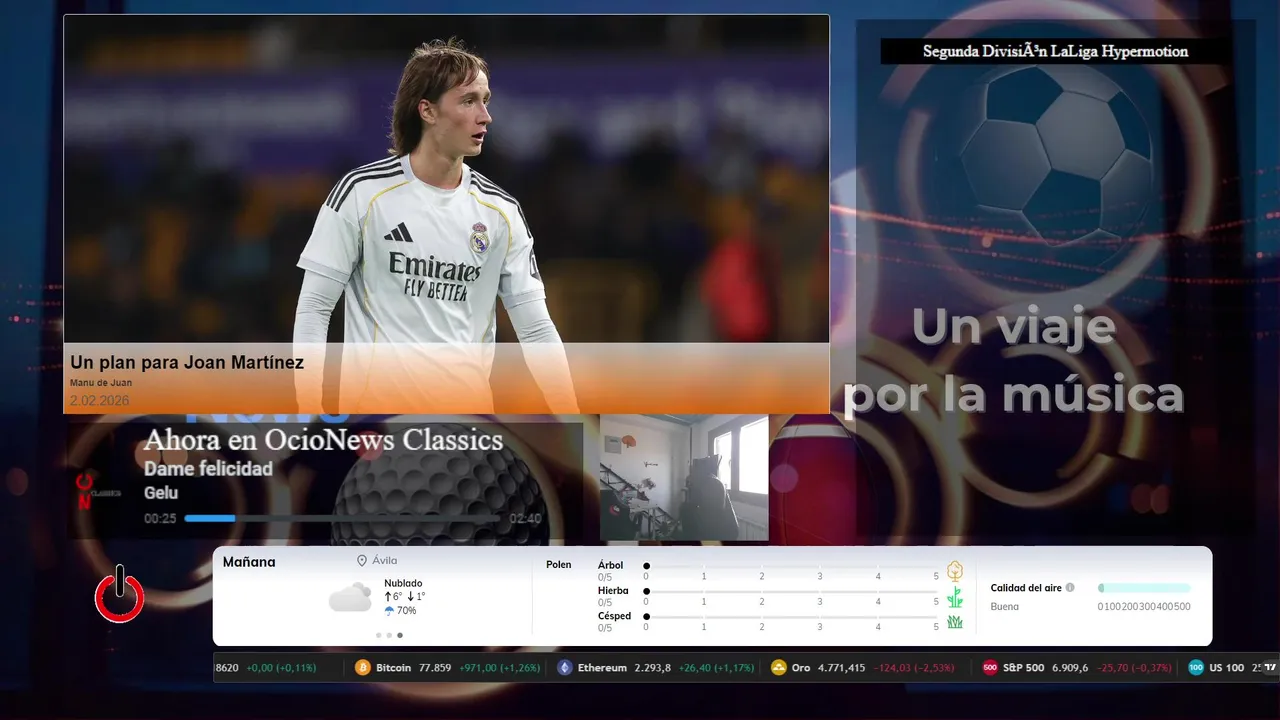Open the webcam room thumbnail
This screenshot has width=1280, height=720.
point(684,478)
